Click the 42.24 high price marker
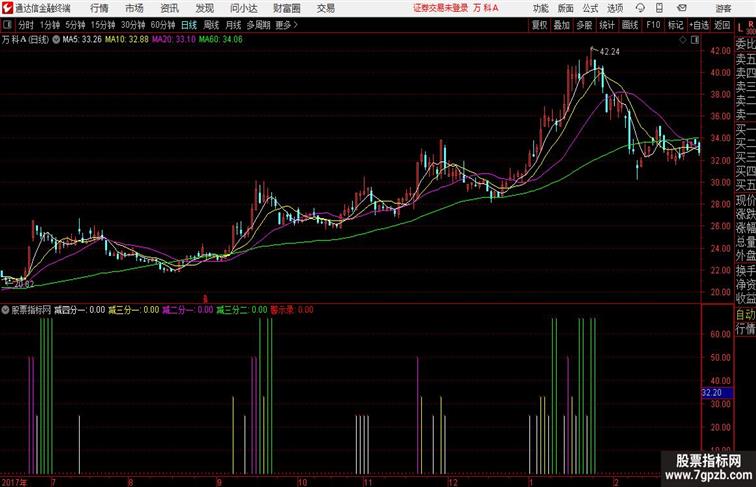Viewport: 756px width, 487px height. pos(610,52)
